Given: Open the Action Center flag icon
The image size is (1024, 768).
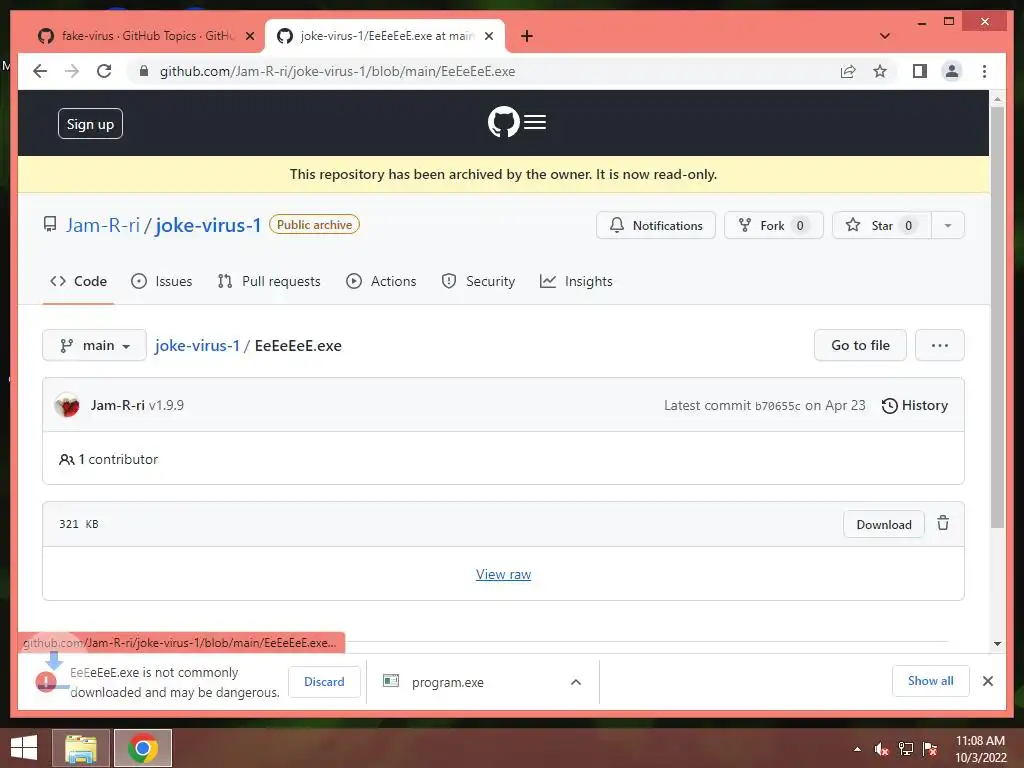Looking at the screenshot, I should 930,749.
